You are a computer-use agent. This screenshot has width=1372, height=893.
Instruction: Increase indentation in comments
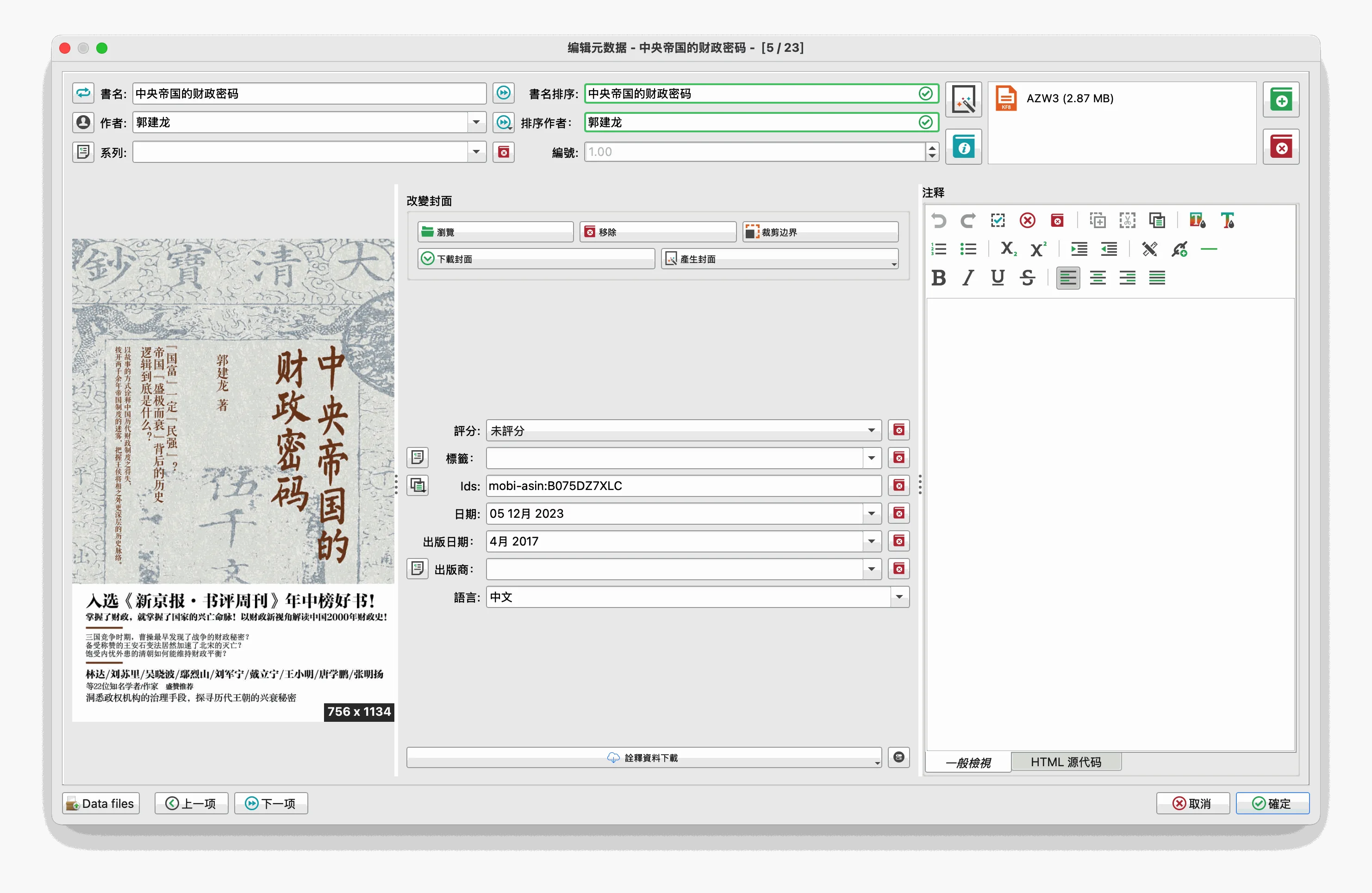(x=1079, y=249)
